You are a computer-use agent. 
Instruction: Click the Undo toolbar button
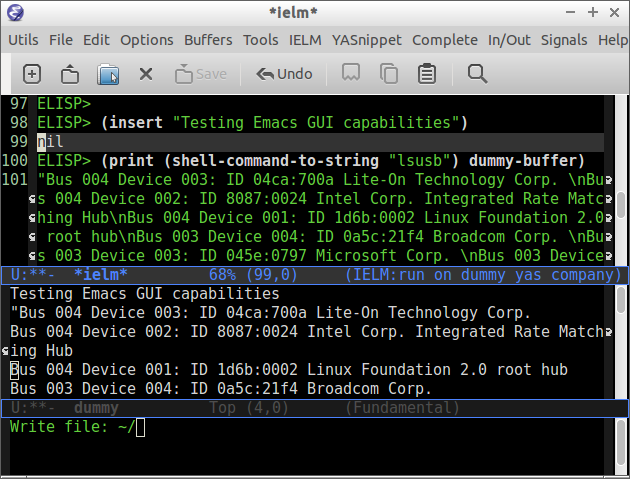[x=284, y=74]
